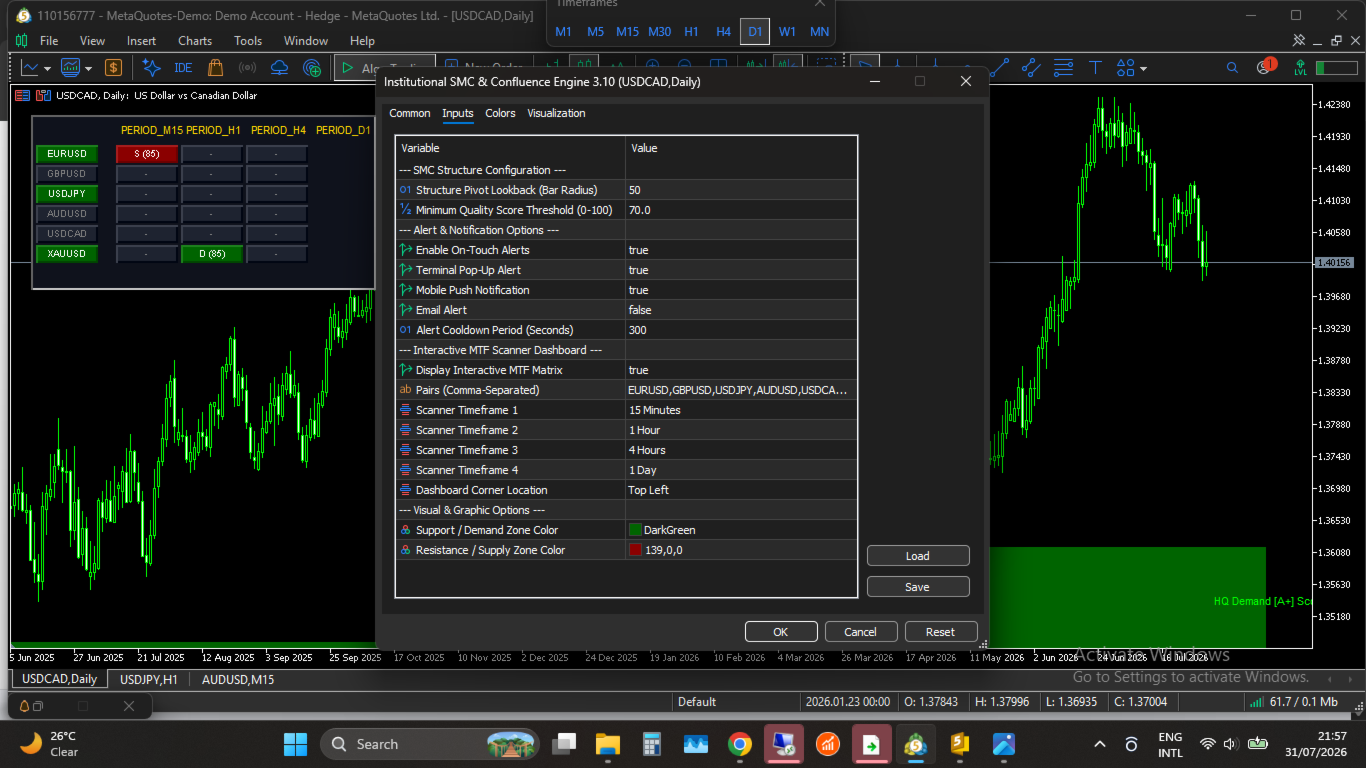
Task: Open the VPS cloud hosting icon
Action: tap(280, 68)
